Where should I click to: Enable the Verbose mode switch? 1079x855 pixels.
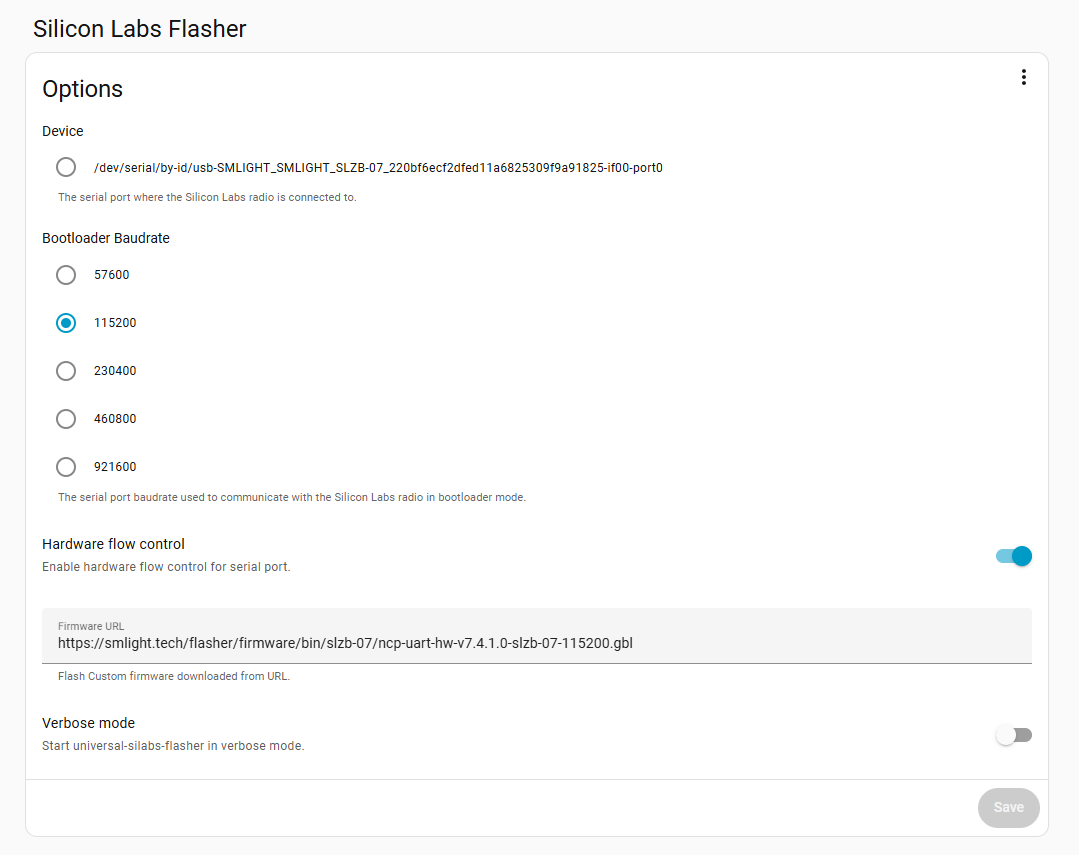point(1013,735)
